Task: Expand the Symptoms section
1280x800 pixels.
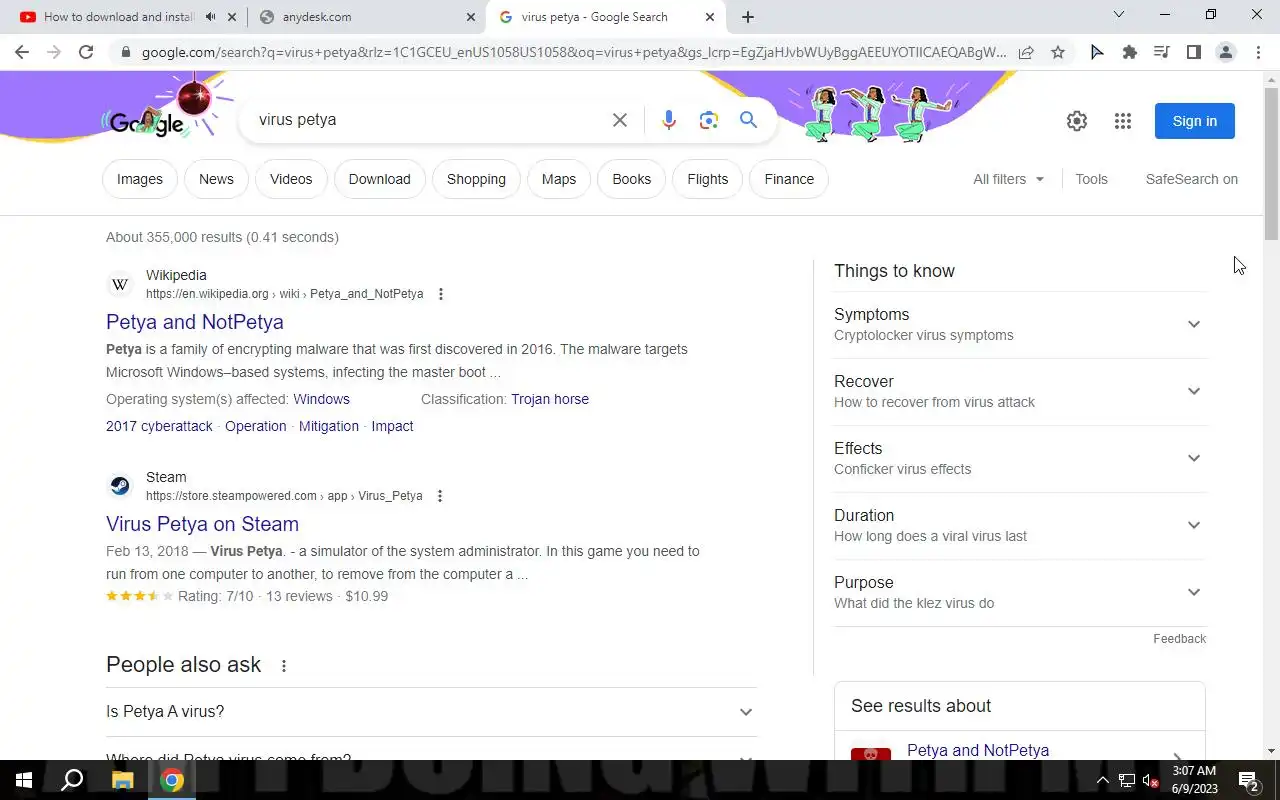Action: [1019, 324]
